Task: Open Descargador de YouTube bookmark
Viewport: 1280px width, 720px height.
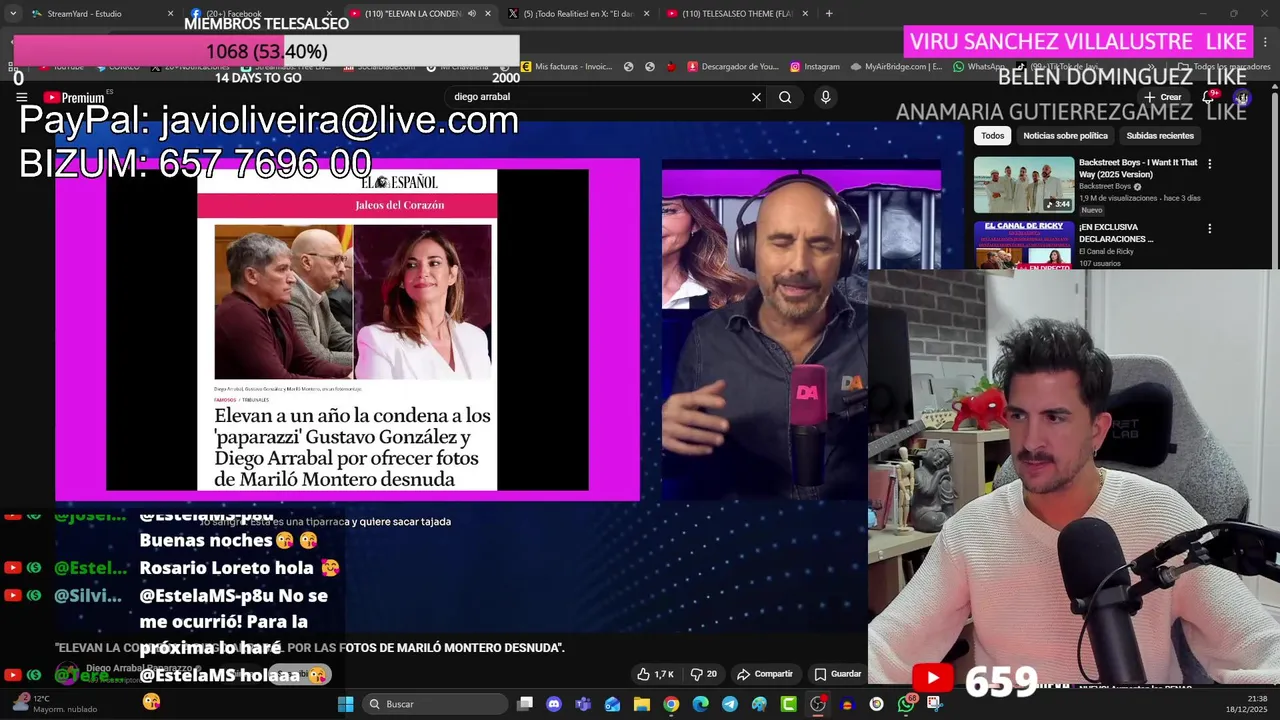Action: (732, 67)
